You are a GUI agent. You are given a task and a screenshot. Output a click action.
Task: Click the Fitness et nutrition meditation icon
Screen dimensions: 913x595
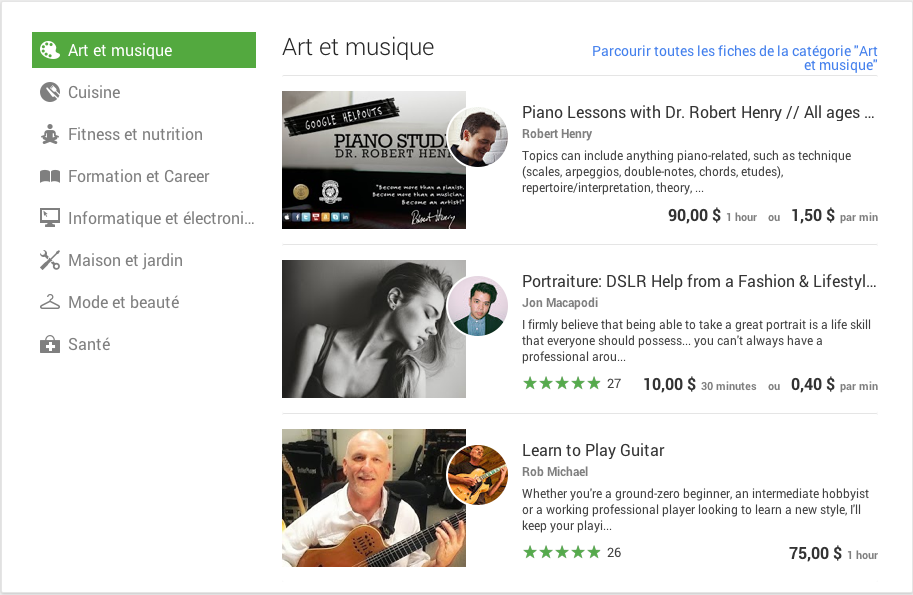click(49, 134)
